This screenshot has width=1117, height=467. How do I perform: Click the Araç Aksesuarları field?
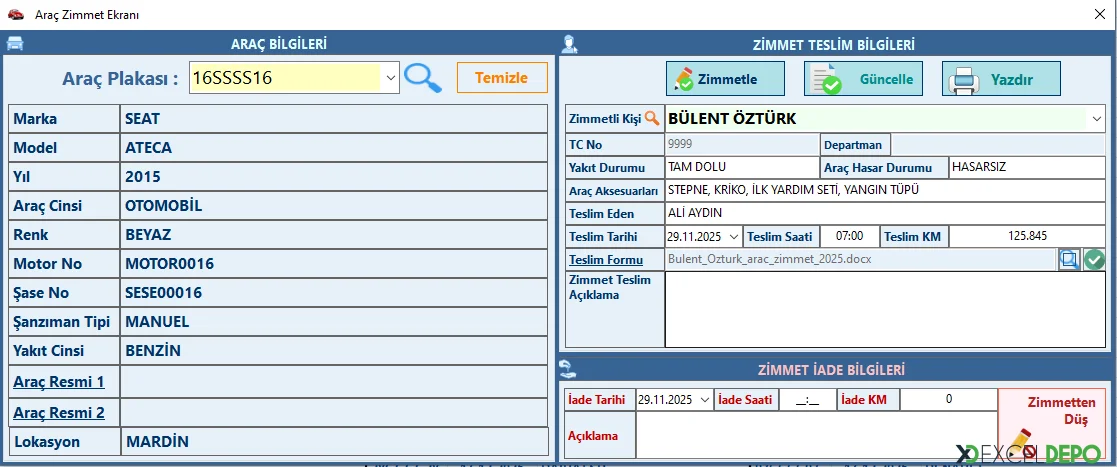(x=885, y=190)
